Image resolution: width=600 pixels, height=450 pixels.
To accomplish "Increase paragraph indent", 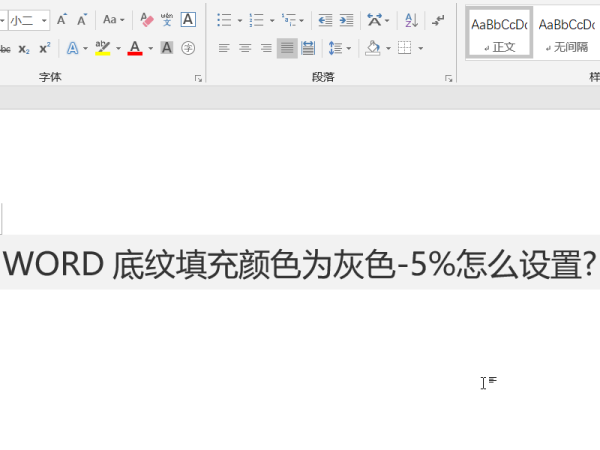I will 346,20.
